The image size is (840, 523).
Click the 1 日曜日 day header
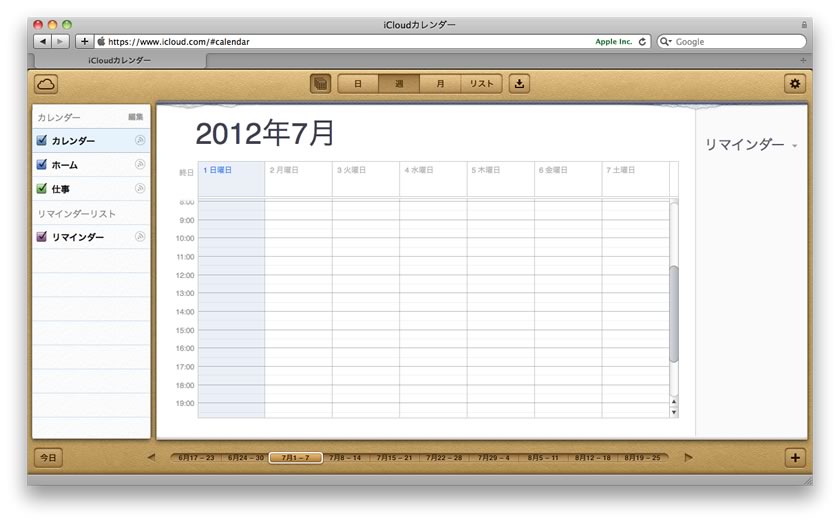point(218,170)
